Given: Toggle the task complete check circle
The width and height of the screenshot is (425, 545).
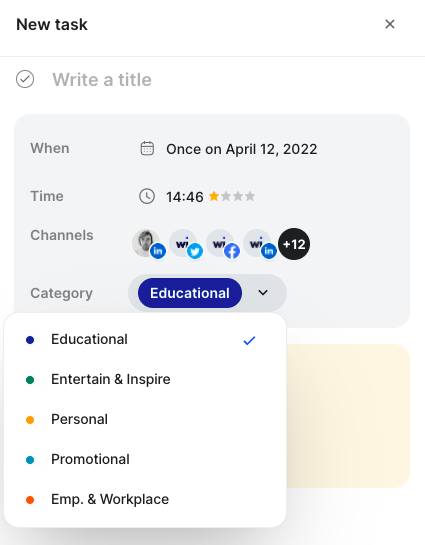Looking at the screenshot, I should point(25,79).
